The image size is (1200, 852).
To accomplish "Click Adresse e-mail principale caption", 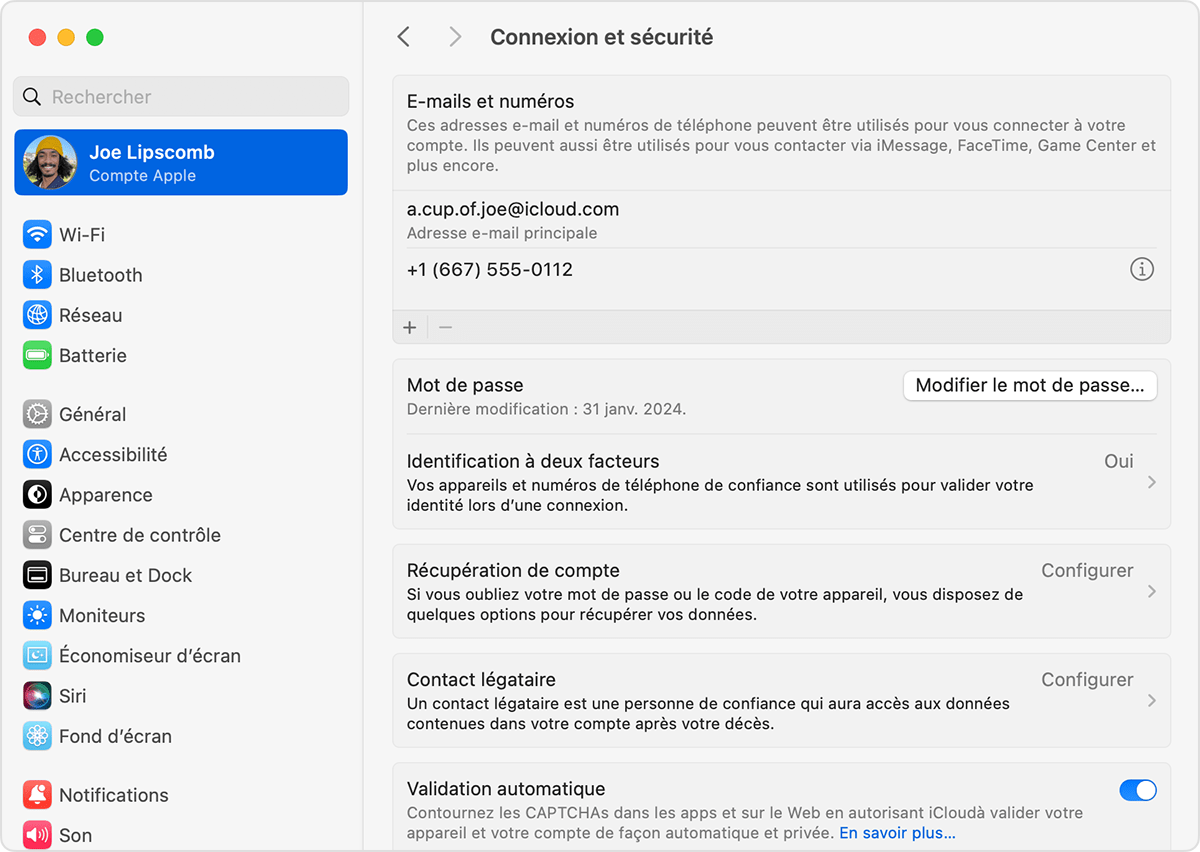I will (x=502, y=233).
